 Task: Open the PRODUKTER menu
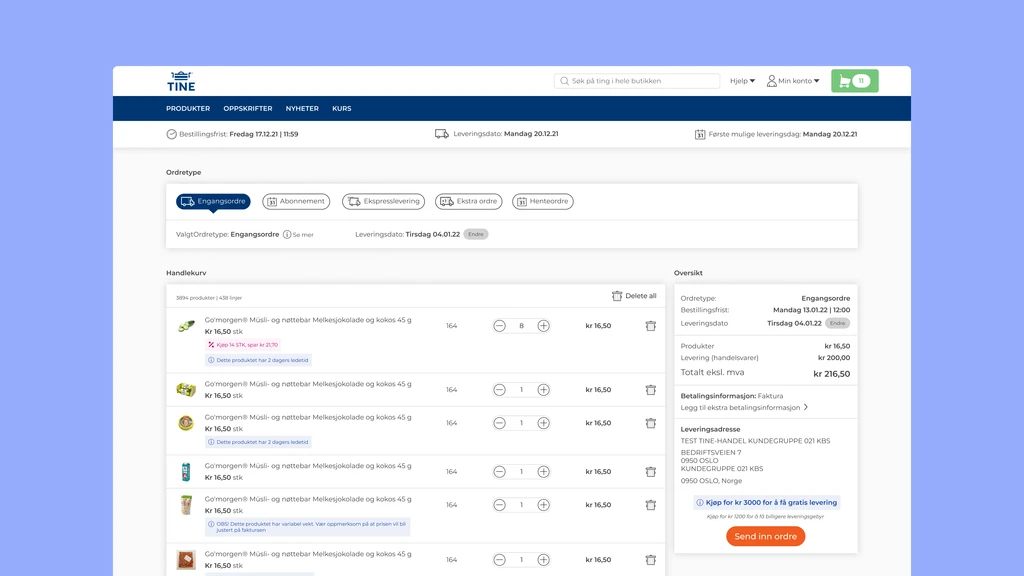188,108
